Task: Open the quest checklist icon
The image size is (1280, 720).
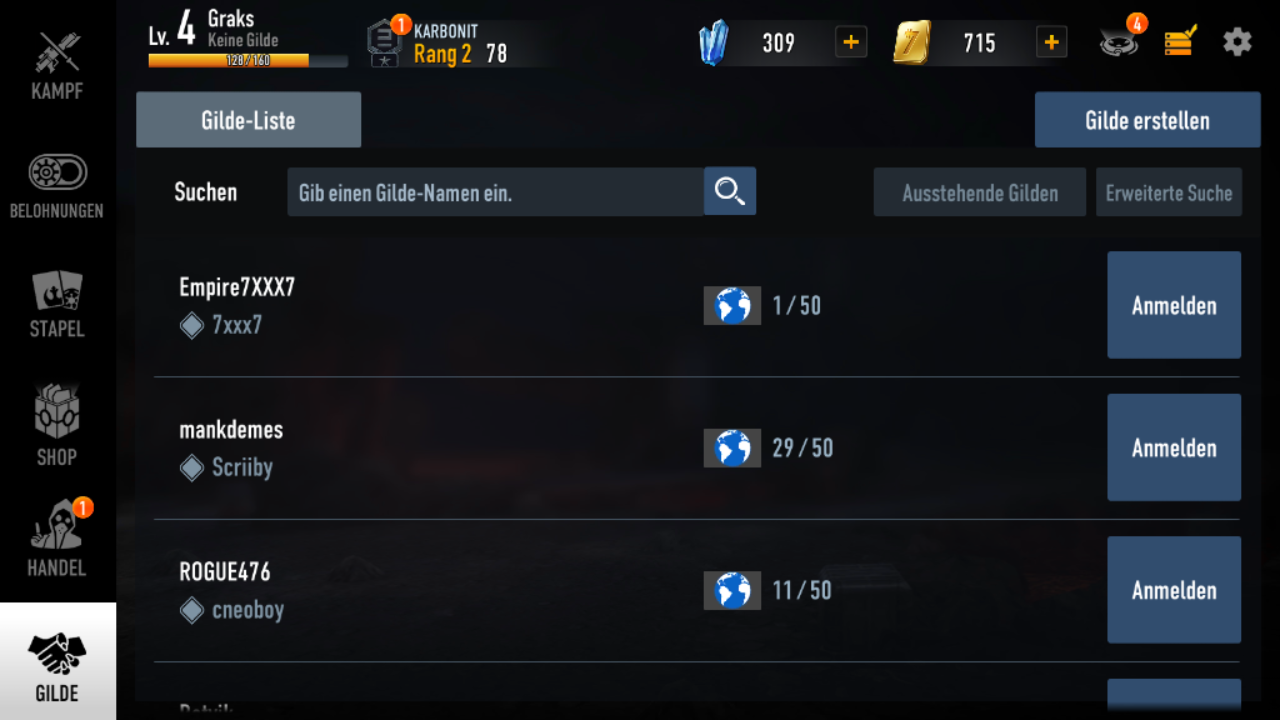Action: click(x=1180, y=42)
